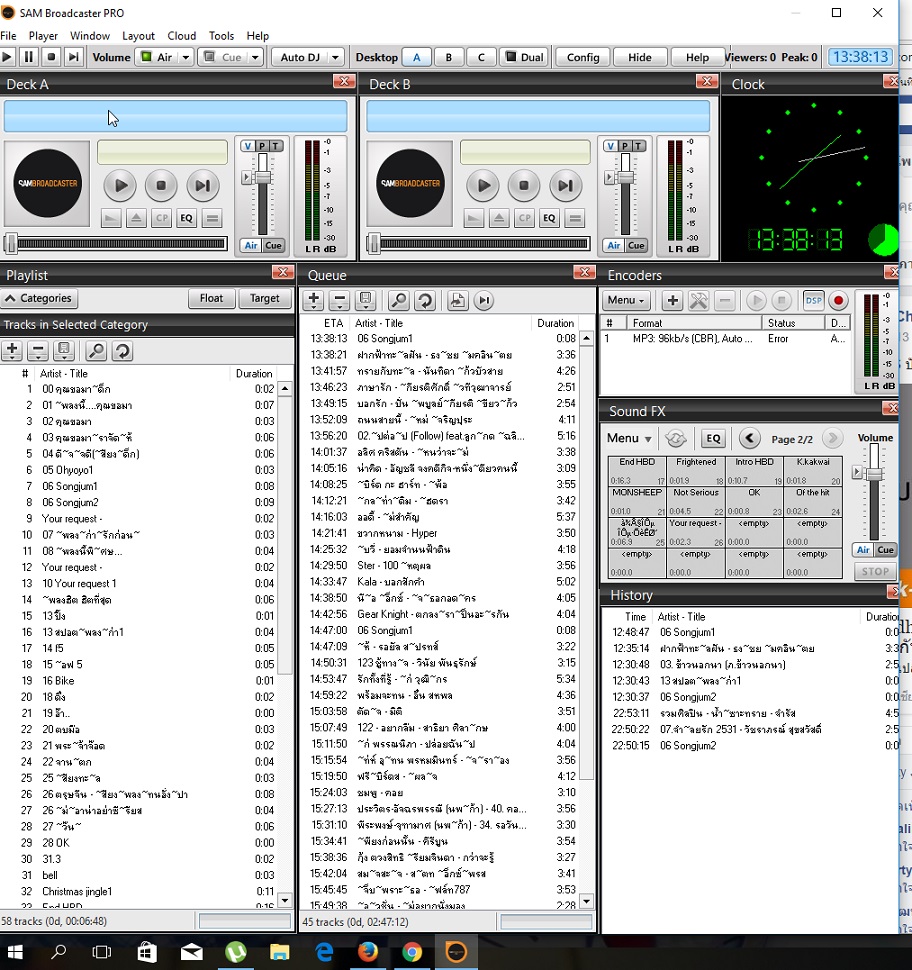Click the Stop icon in the main toolbar
912x970 pixels.
point(51,57)
